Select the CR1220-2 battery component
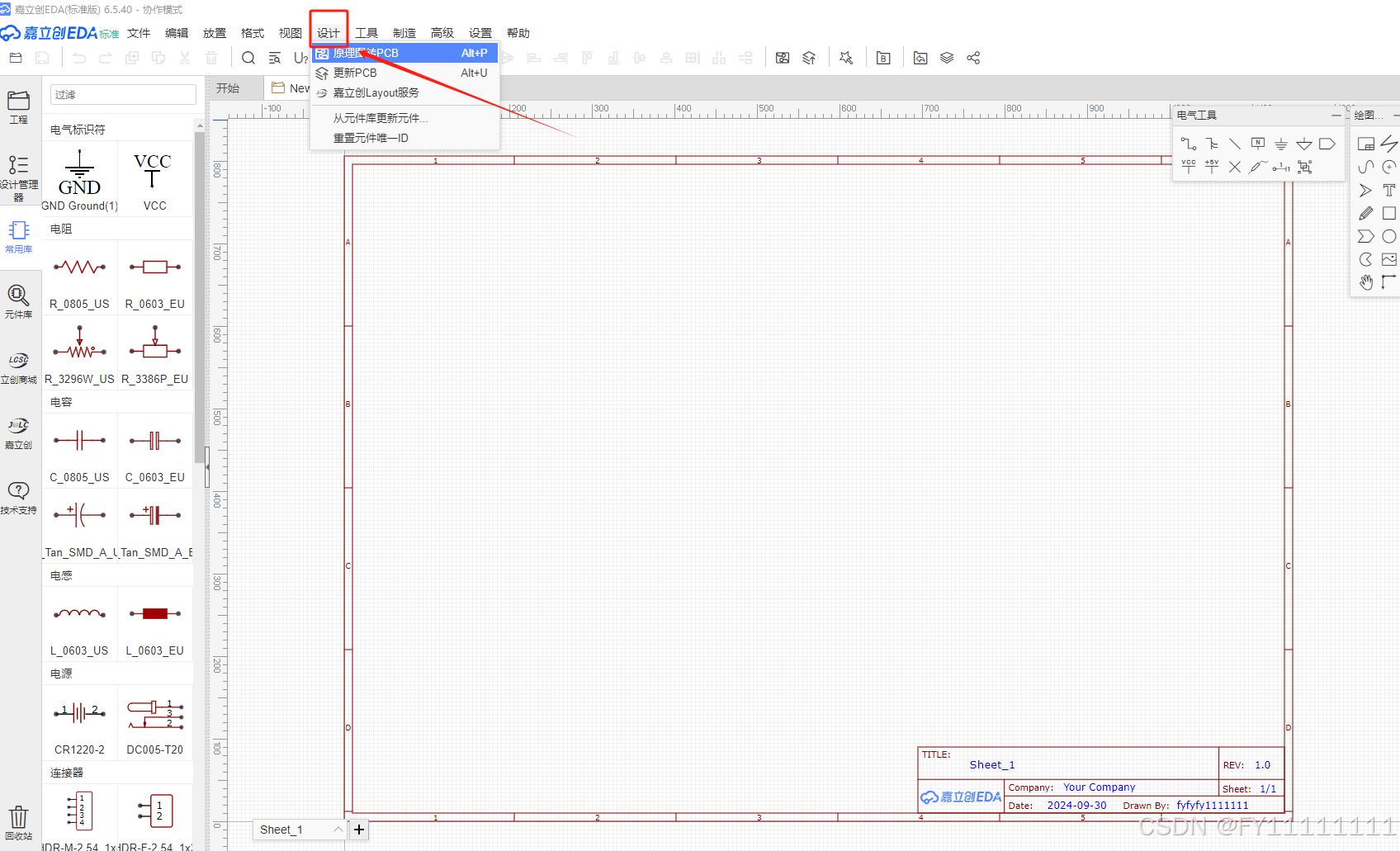The height and width of the screenshot is (851, 1400). point(79,724)
